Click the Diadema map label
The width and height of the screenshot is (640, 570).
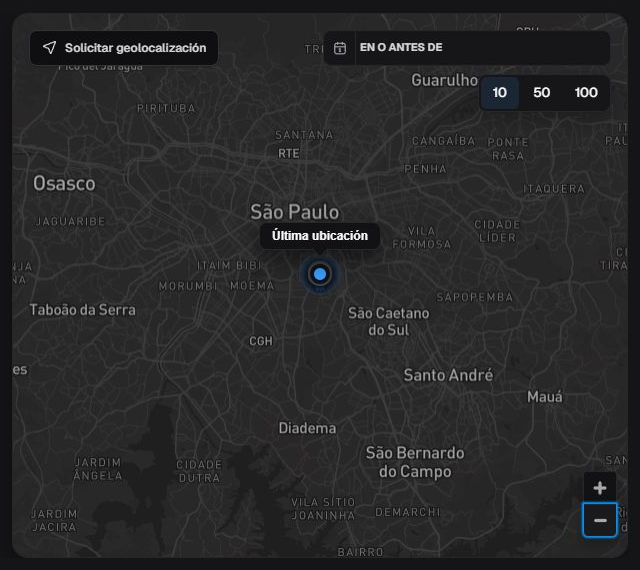(307, 428)
